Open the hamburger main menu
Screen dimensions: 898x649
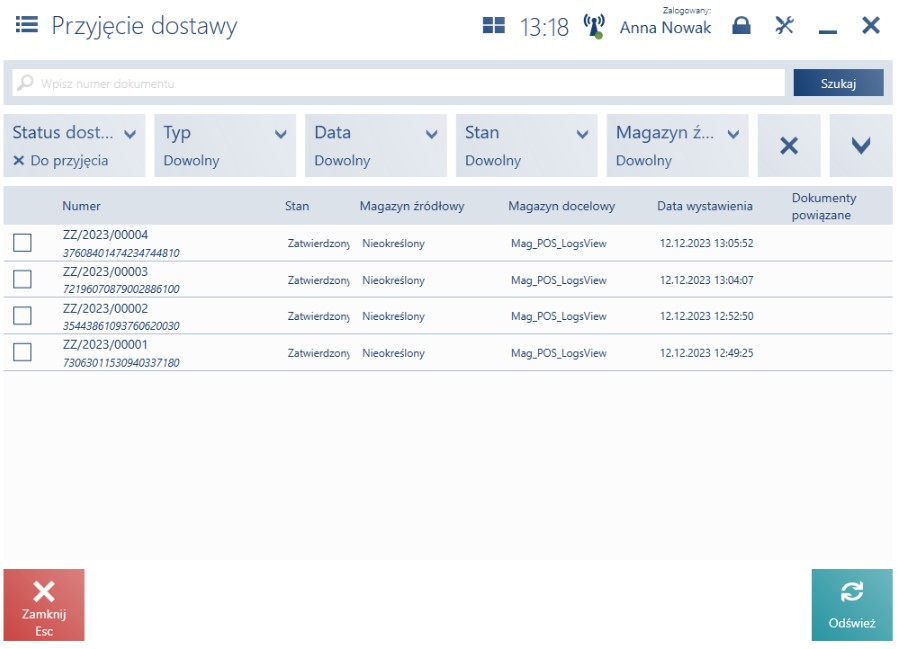coord(26,25)
